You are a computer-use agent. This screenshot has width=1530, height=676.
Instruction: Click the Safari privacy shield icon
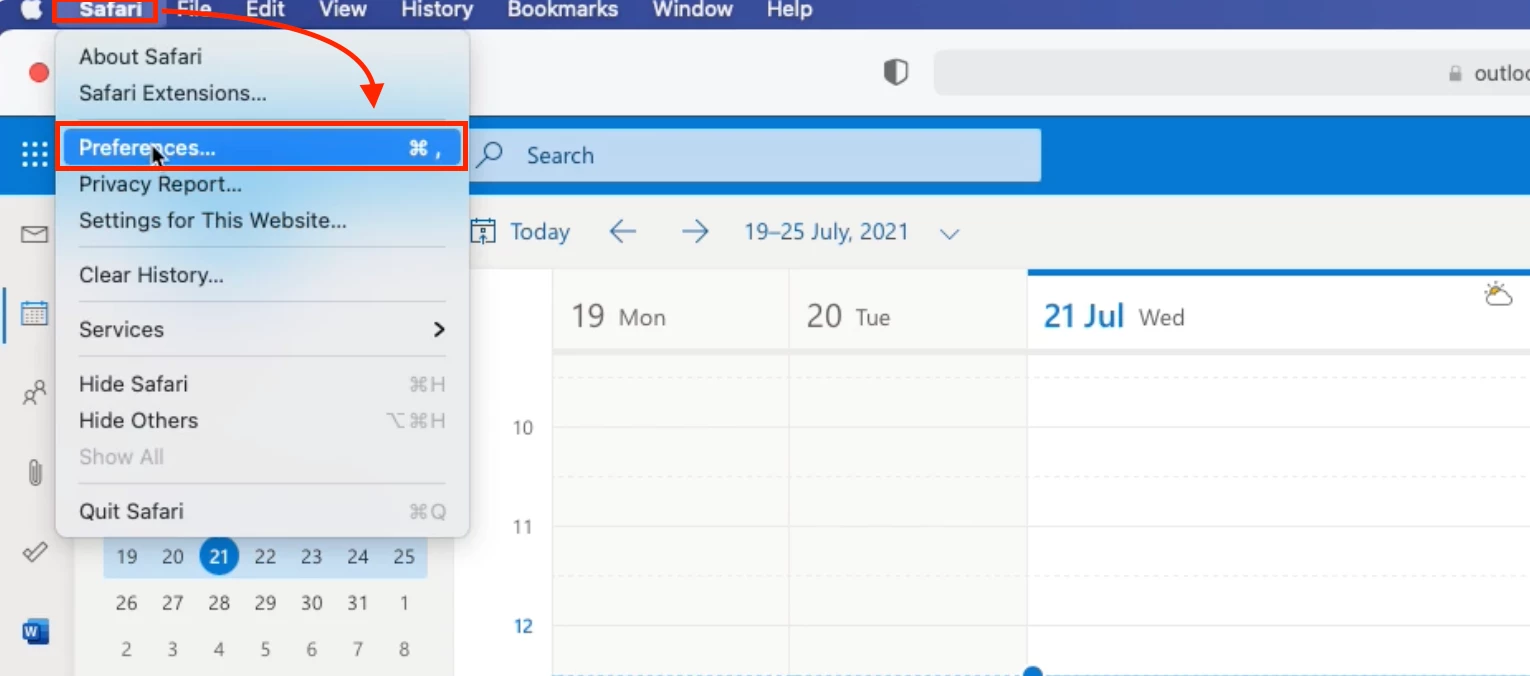(896, 72)
